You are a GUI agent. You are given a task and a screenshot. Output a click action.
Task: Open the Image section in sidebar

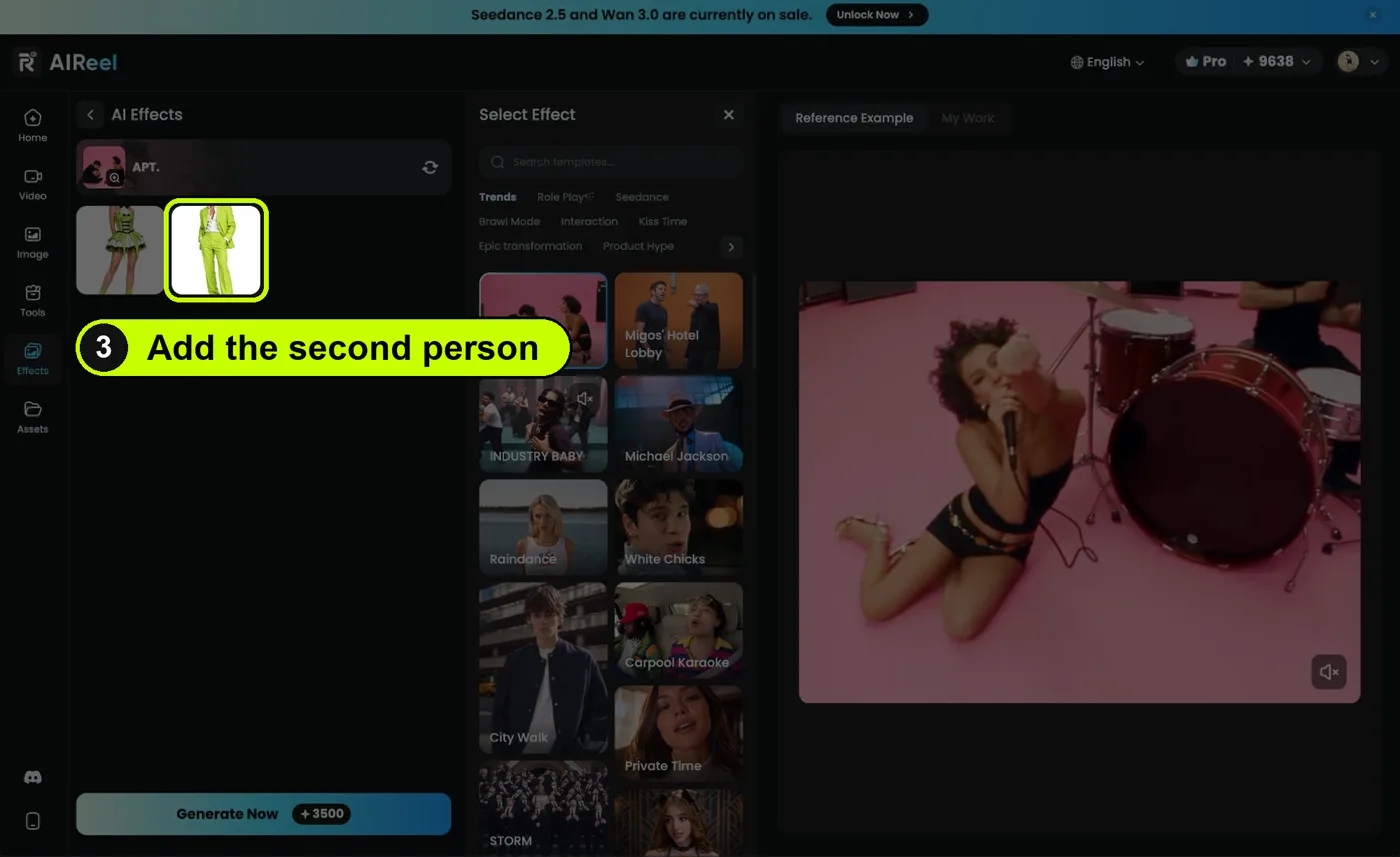(x=32, y=242)
